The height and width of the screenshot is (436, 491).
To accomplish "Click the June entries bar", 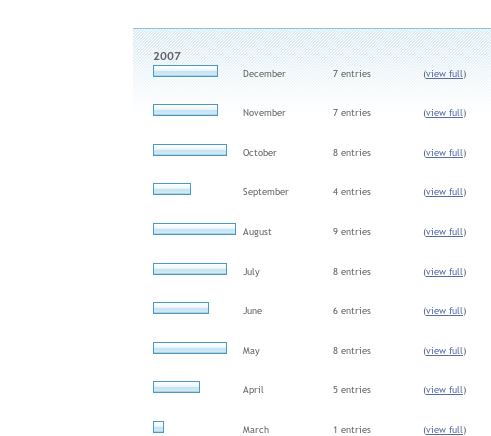I will [181, 308].
